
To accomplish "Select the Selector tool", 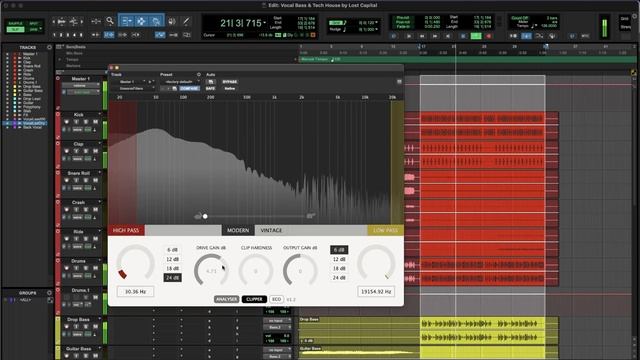I will tap(141, 21).
